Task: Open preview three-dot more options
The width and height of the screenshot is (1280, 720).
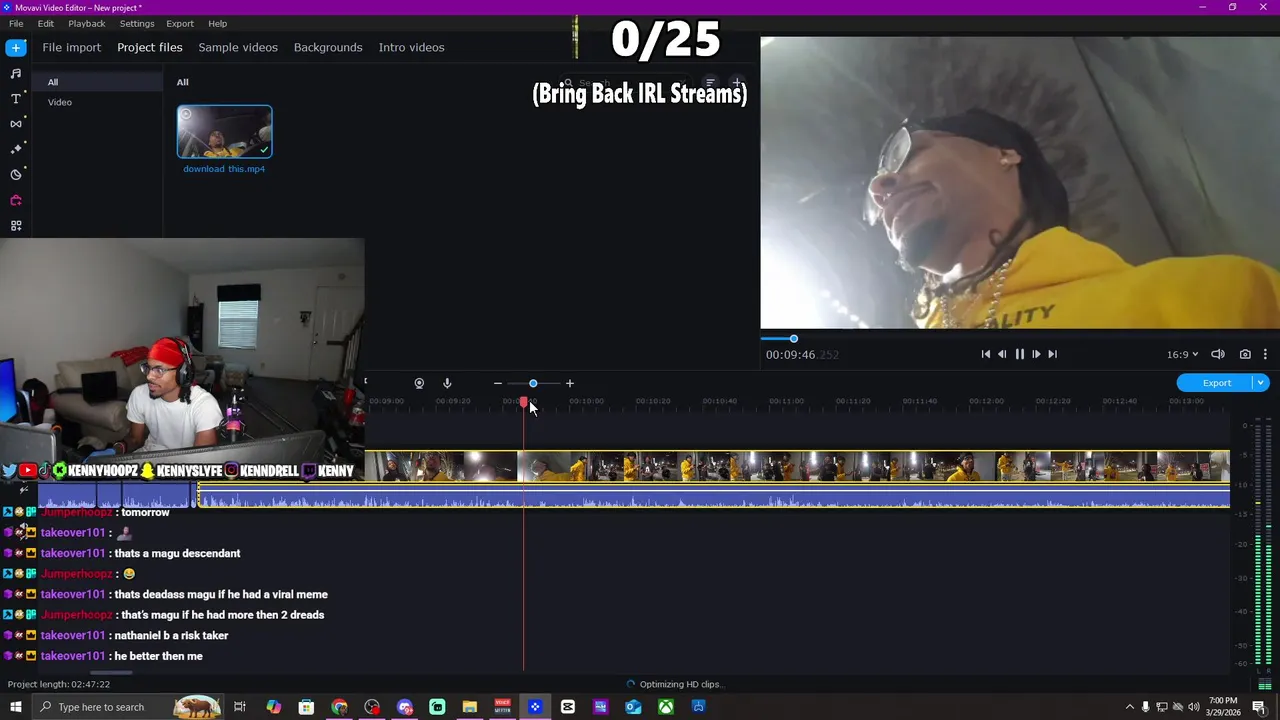Action: coord(1265,354)
